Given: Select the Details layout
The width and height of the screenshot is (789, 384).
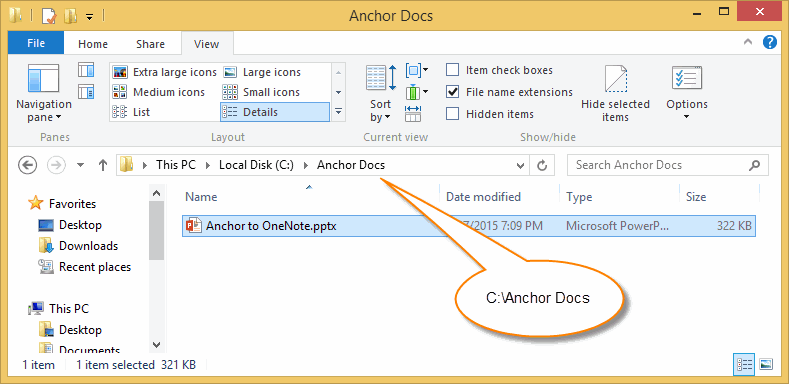Looking at the screenshot, I should [275, 112].
